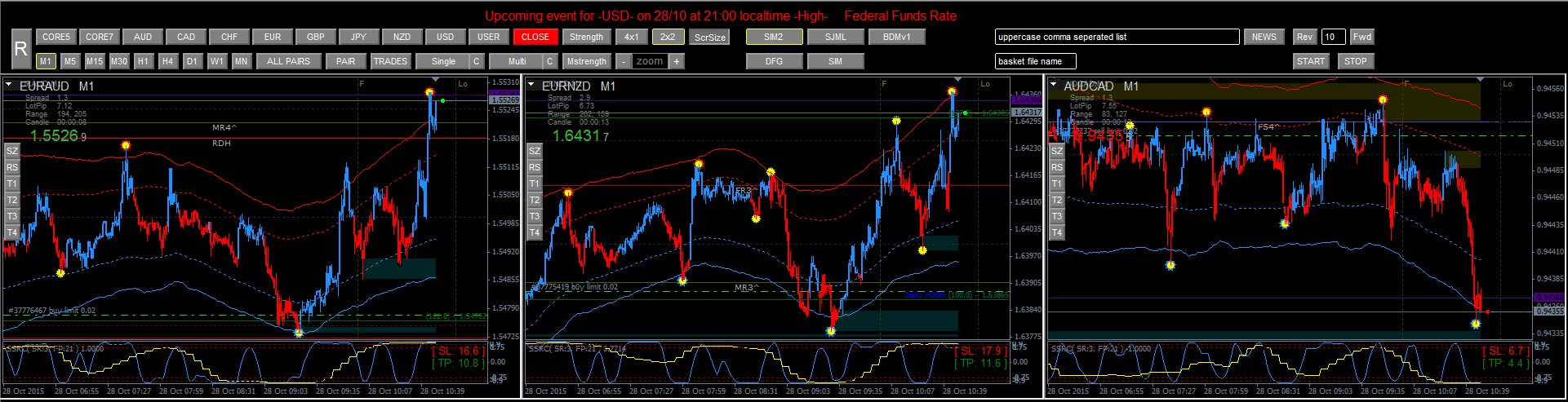Choose the Multi mode button
Viewport: 1568px width, 402px height.
click(517, 61)
